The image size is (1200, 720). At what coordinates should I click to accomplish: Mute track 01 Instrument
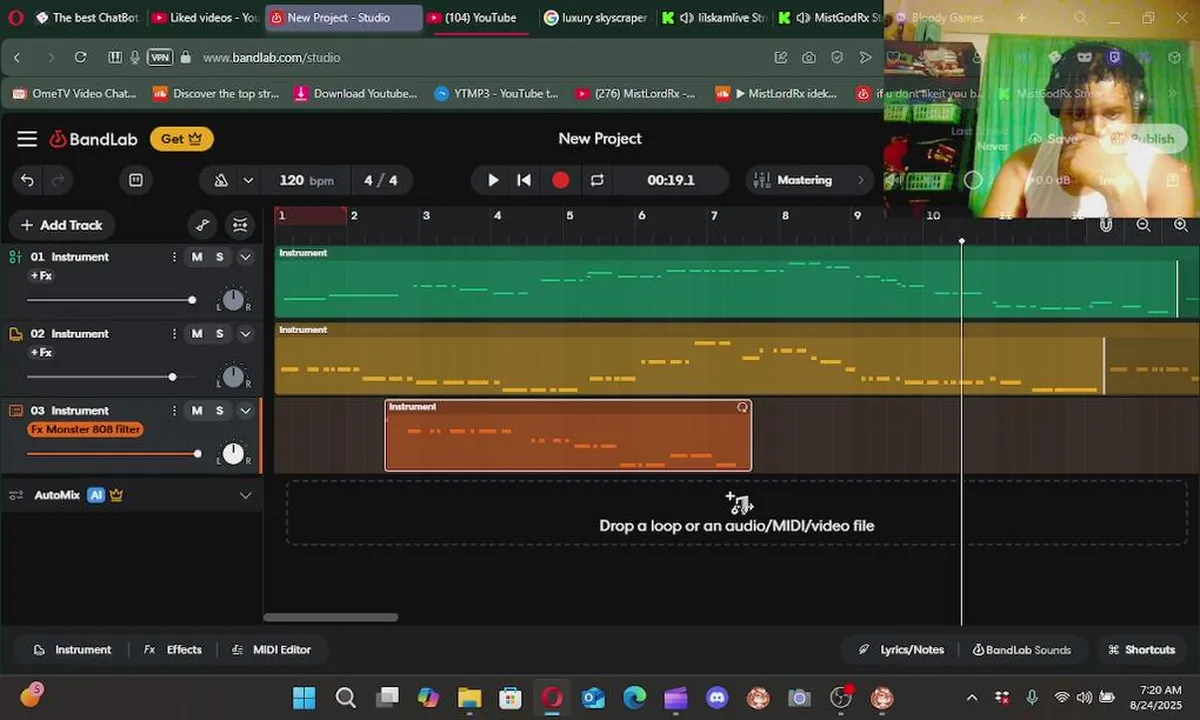(197, 257)
